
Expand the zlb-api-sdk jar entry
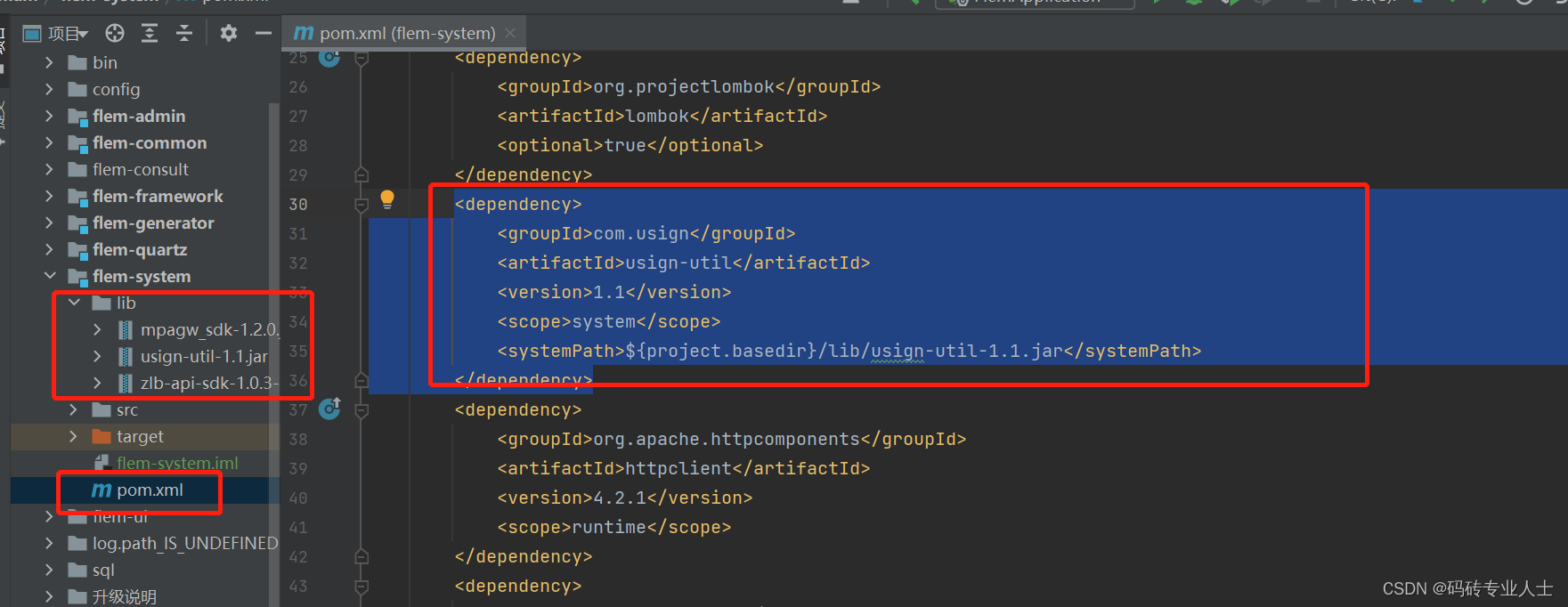pyautogui.click(x=97, y=384)
